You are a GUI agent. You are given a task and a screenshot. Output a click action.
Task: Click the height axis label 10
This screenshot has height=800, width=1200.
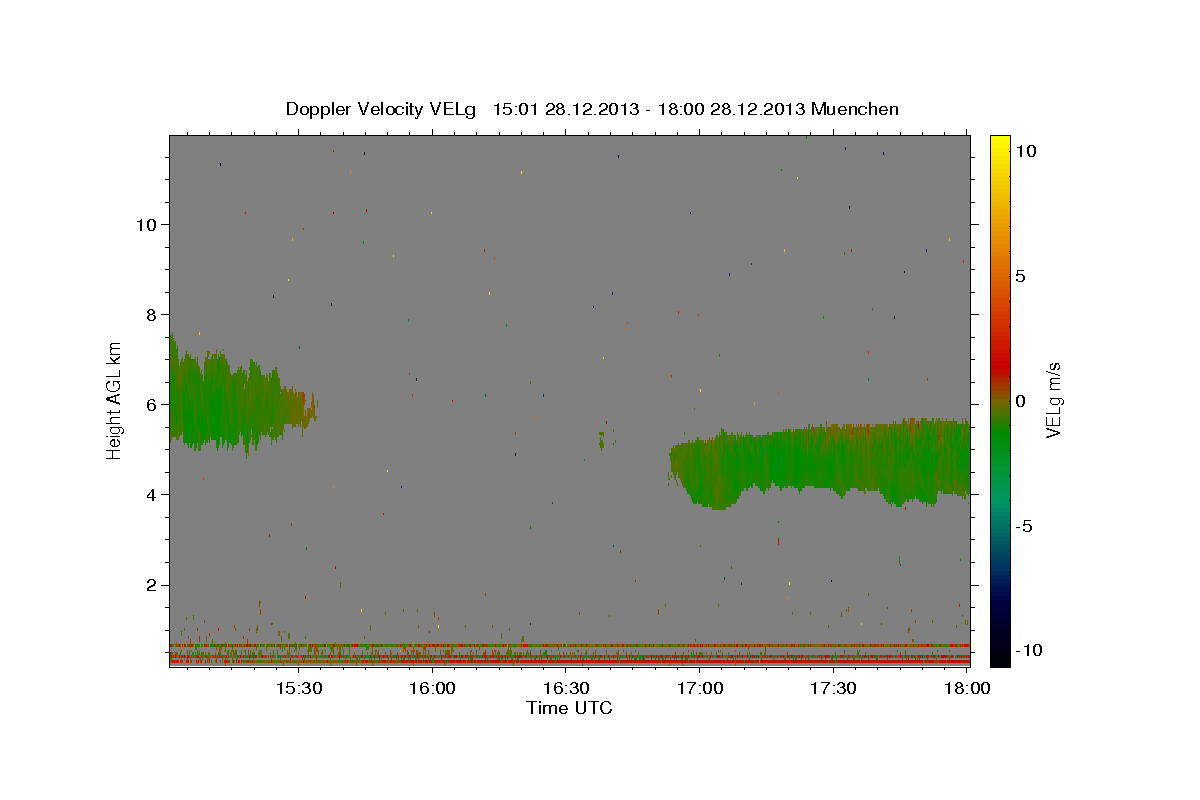(146, 224)
